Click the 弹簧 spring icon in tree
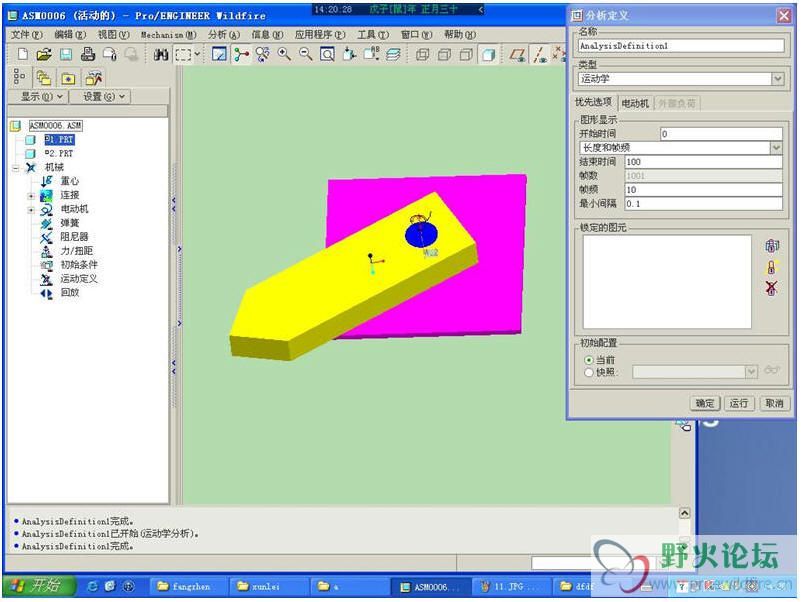Image resolution: width=802 pixels, height=602 pixels. tap(47, 224)
